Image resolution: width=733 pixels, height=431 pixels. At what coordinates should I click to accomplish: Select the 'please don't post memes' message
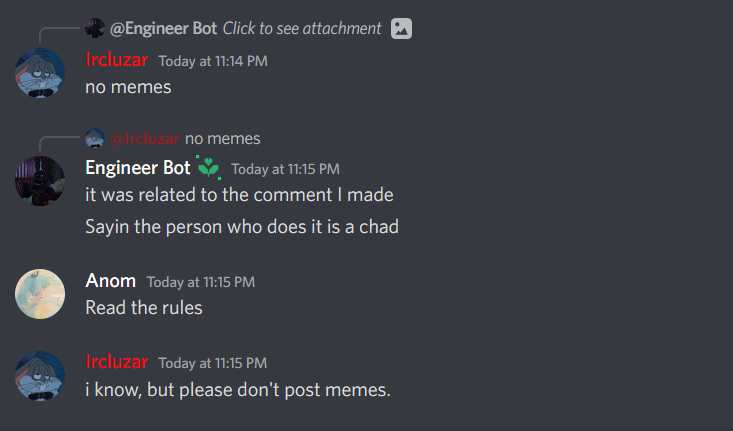[x=238, y=390]
